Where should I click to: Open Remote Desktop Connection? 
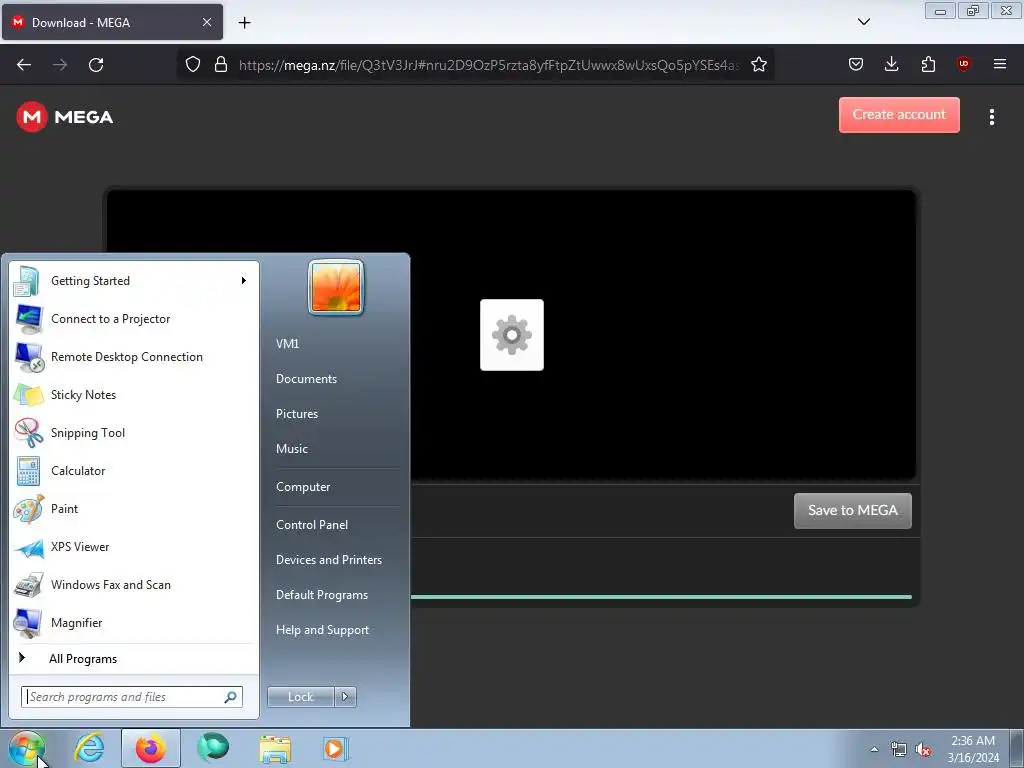134,357
